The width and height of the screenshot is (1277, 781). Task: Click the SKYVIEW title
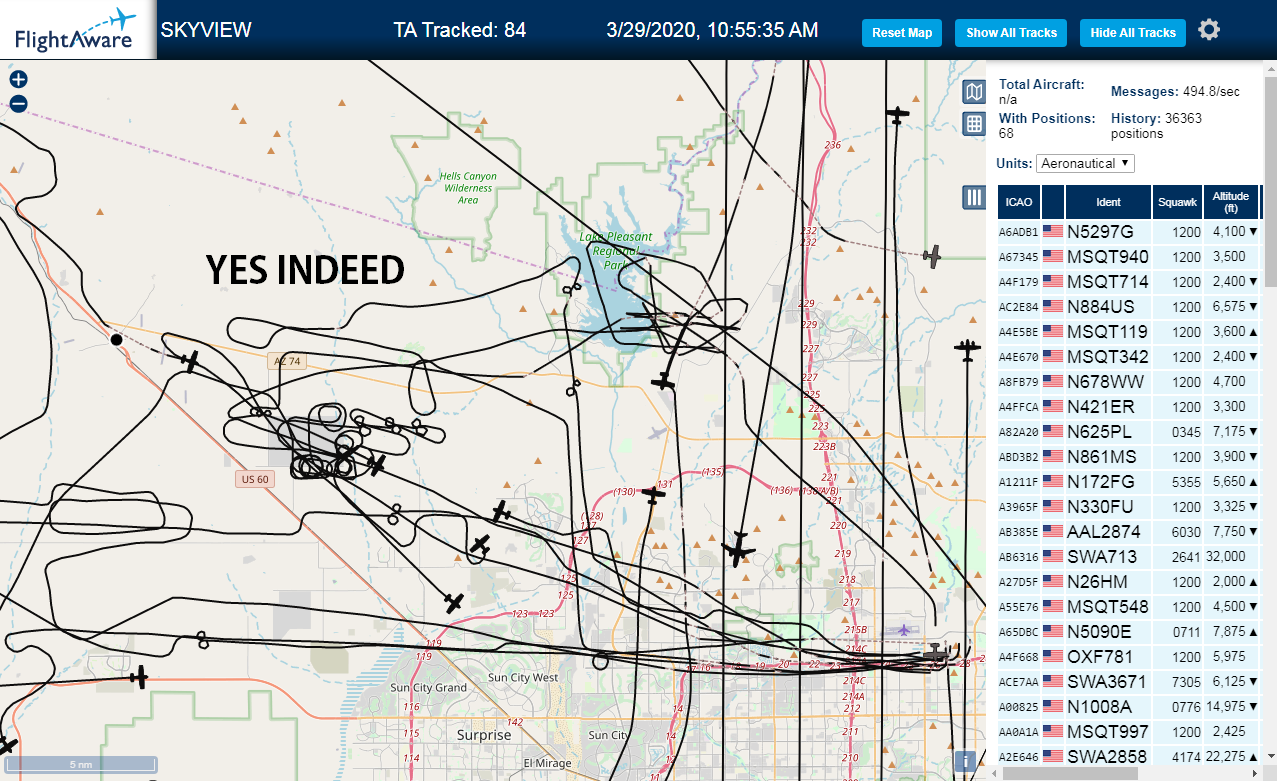pyautogui.click(x=206, y=30)
